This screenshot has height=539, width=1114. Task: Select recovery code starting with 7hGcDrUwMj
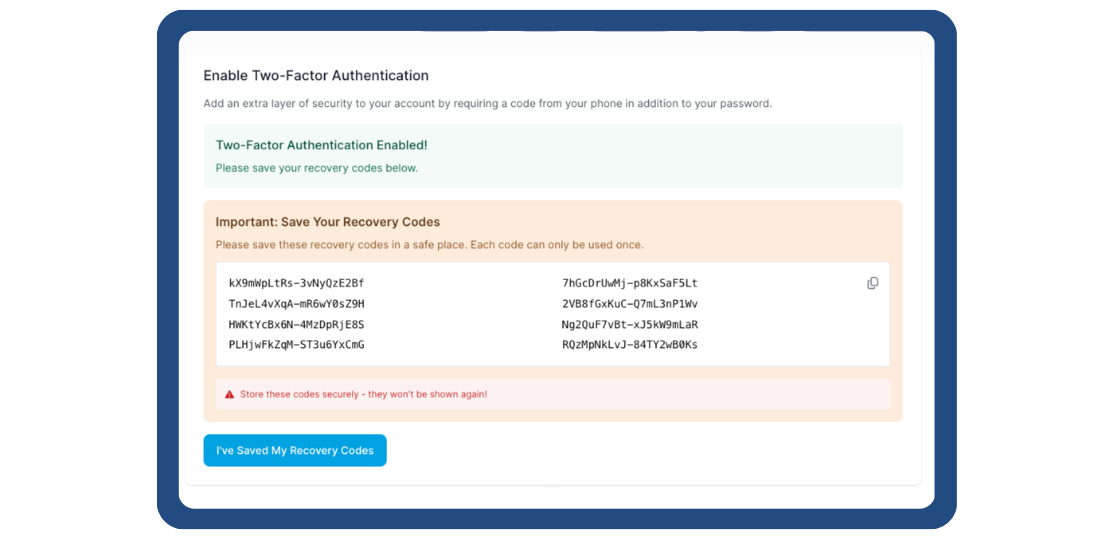630,283
